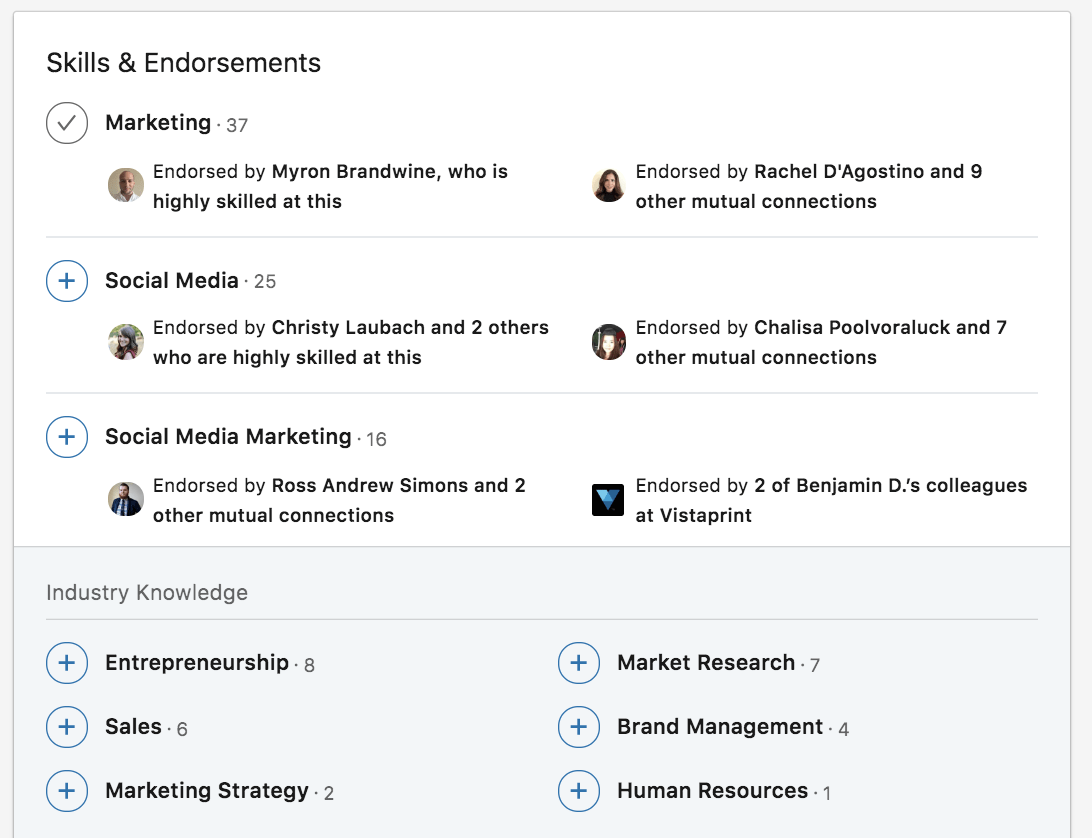
Task: View the Entrepreneurship skill details
Action: (x=197, y=663)
